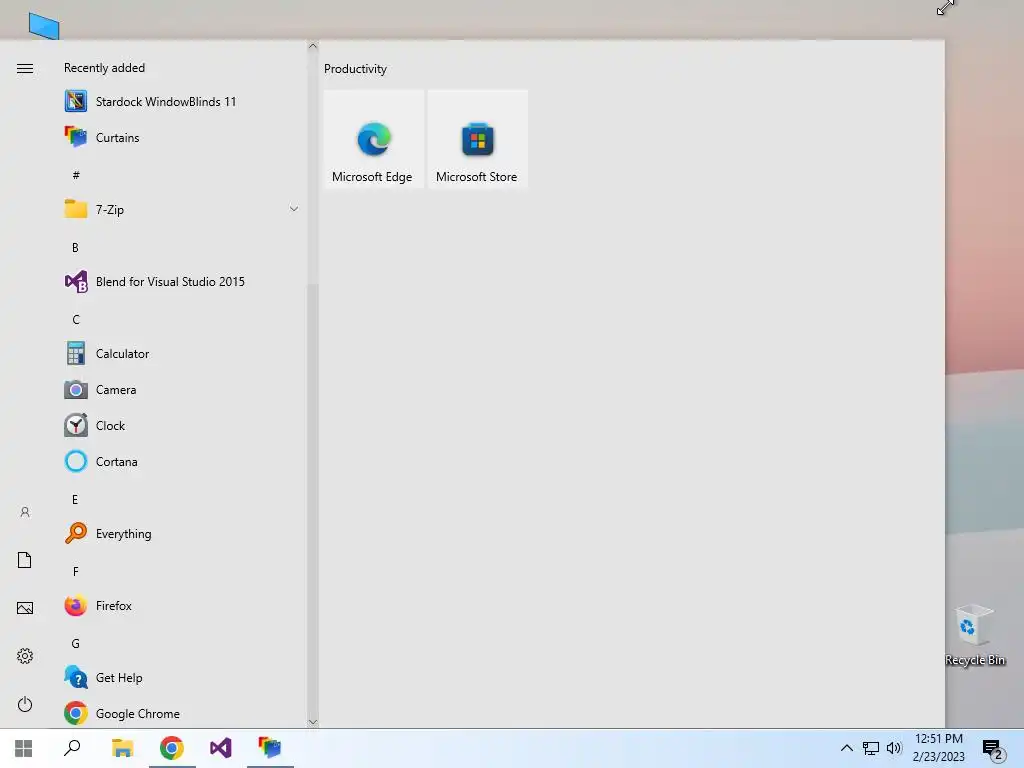This screenshot has height=768, width=1024.
Task: Click the 'C' letter header
Action: 76,319
